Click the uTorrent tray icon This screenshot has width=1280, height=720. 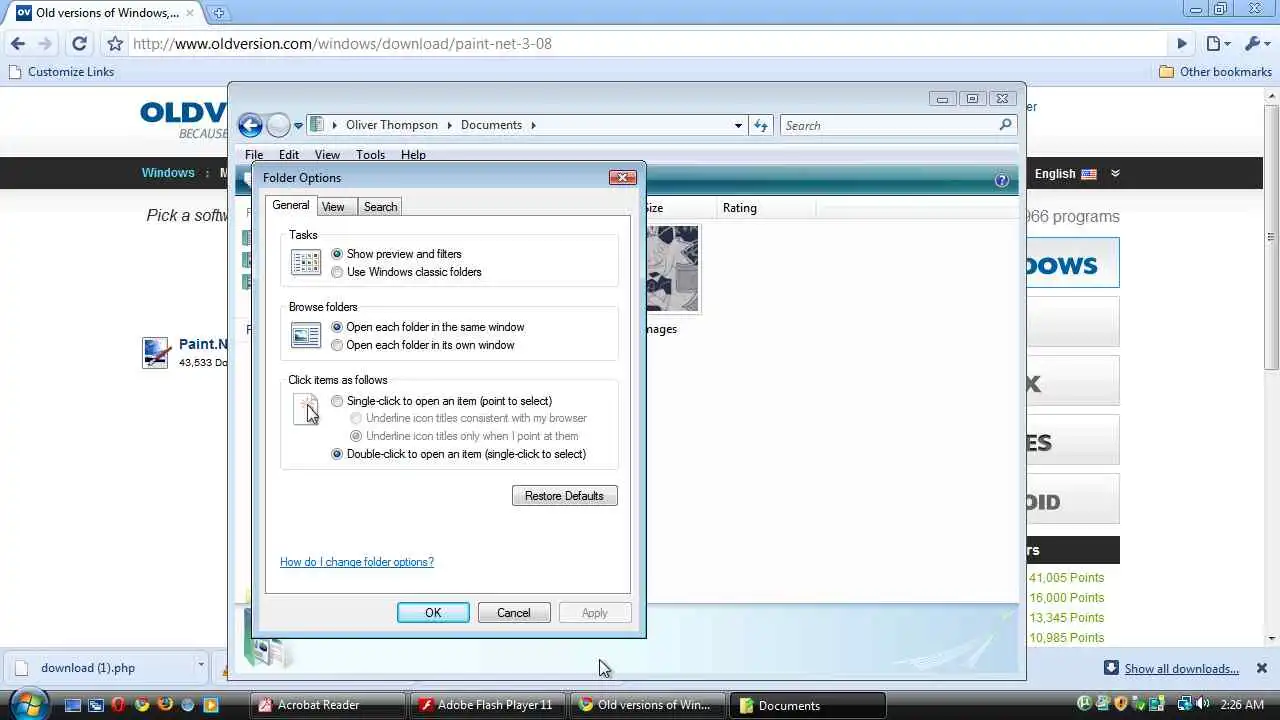[1085, 704]
